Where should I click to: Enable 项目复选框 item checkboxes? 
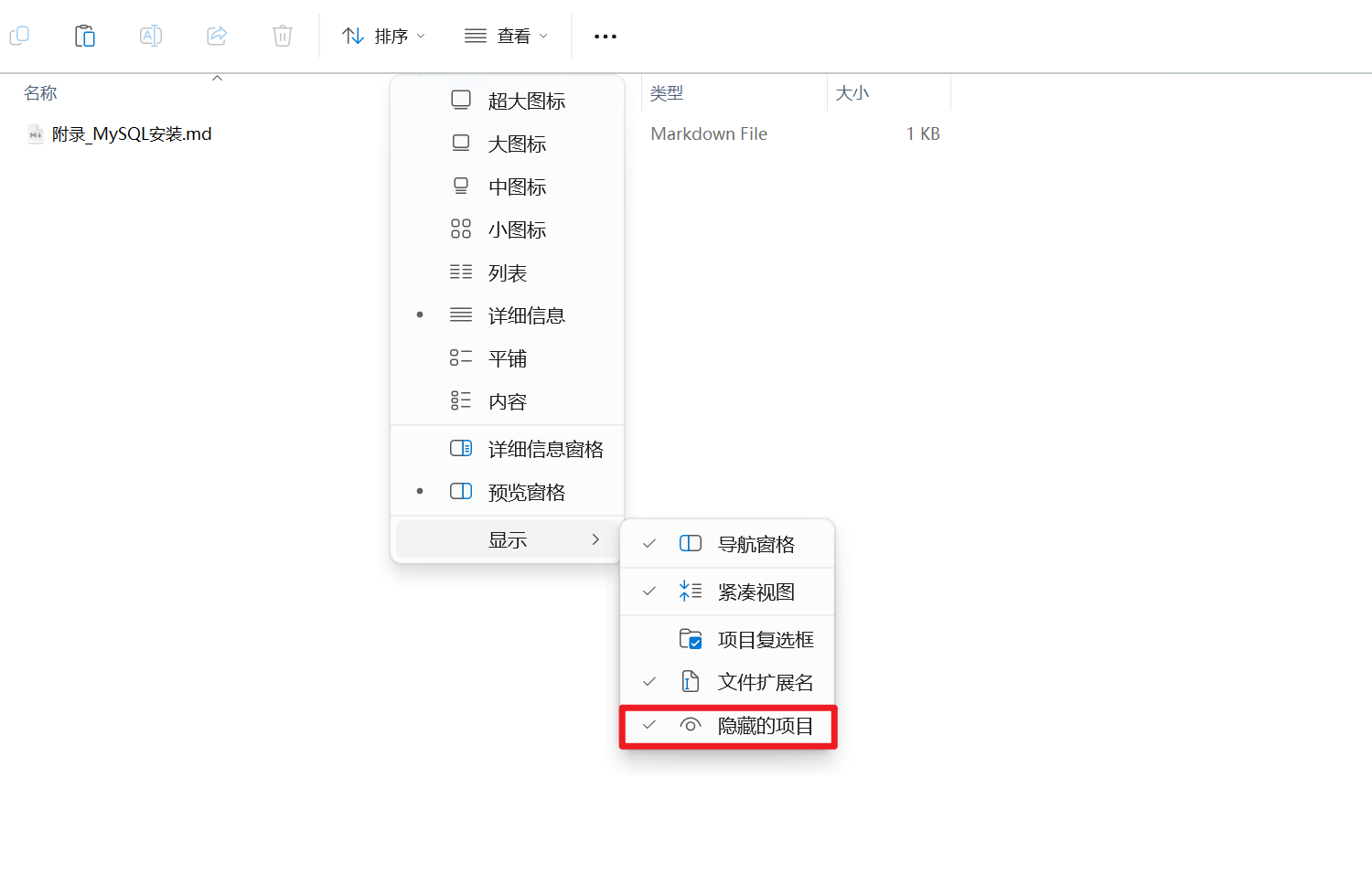click(x=728, y=639)
